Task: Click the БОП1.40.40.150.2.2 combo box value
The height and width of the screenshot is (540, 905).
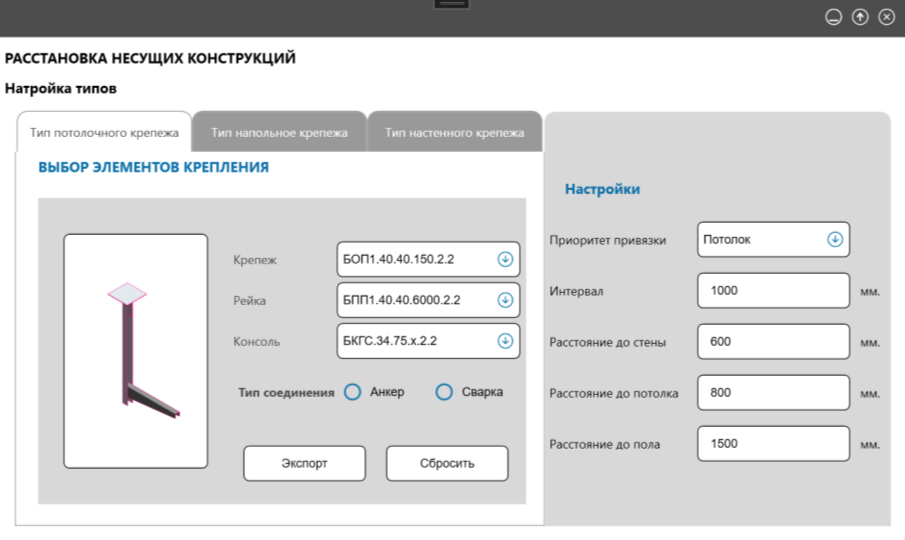Action: click(x=398, y=260)
